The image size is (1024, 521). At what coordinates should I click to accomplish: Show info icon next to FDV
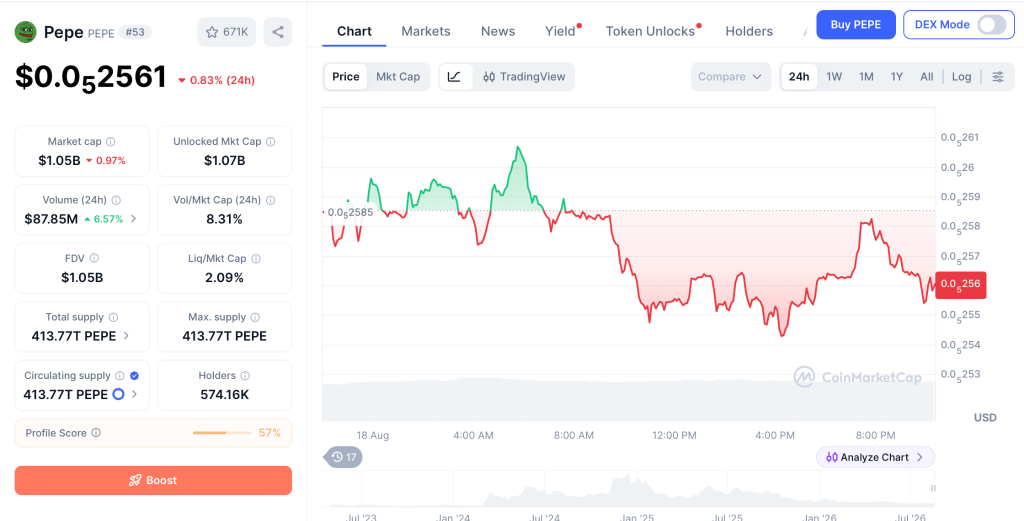pyautogui.click(x=94, y=259)
